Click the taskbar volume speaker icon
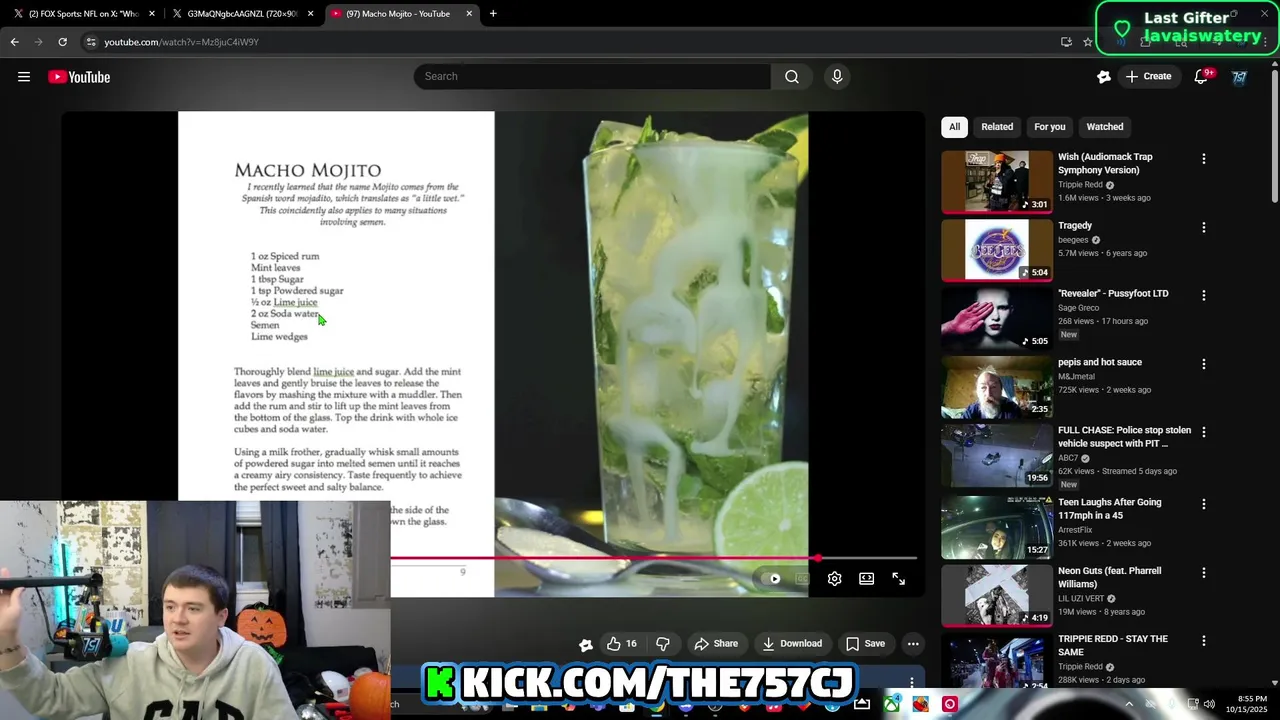Screen dimensions: 1280x720 click(1209, 704)
